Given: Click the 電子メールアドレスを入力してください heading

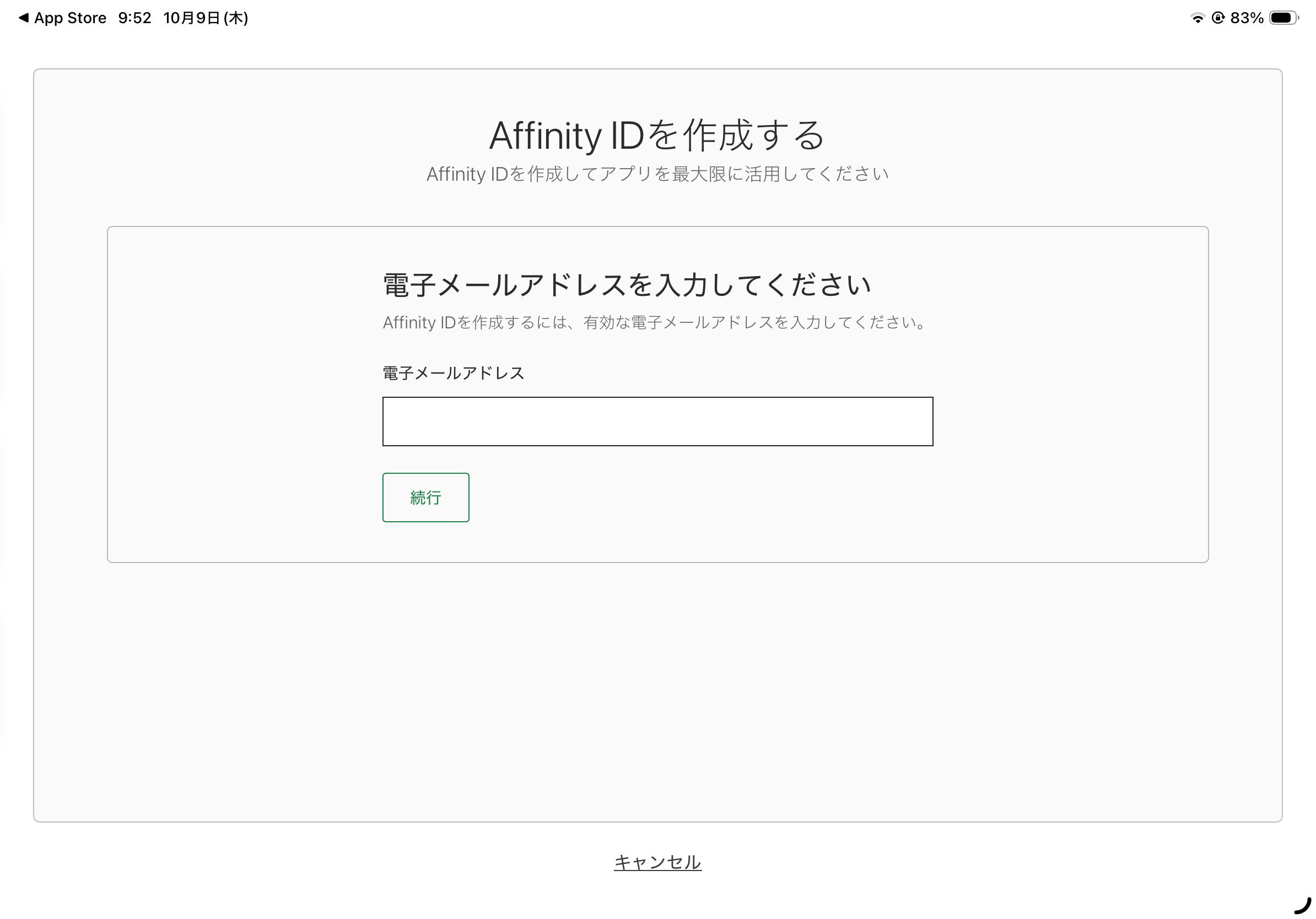Looking at the screenshot, I should coord(627,285).
